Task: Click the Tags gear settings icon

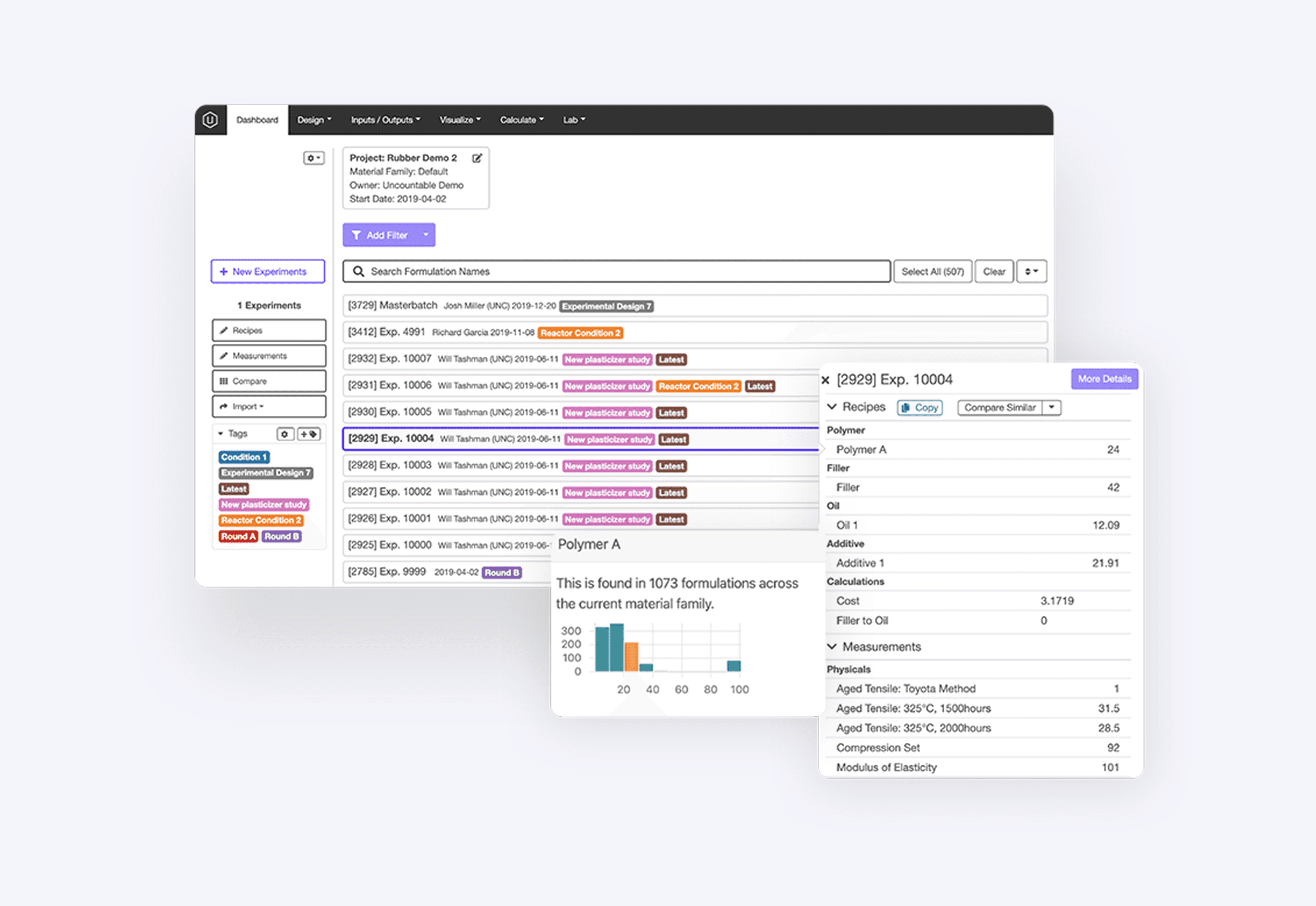Action: 285,434
